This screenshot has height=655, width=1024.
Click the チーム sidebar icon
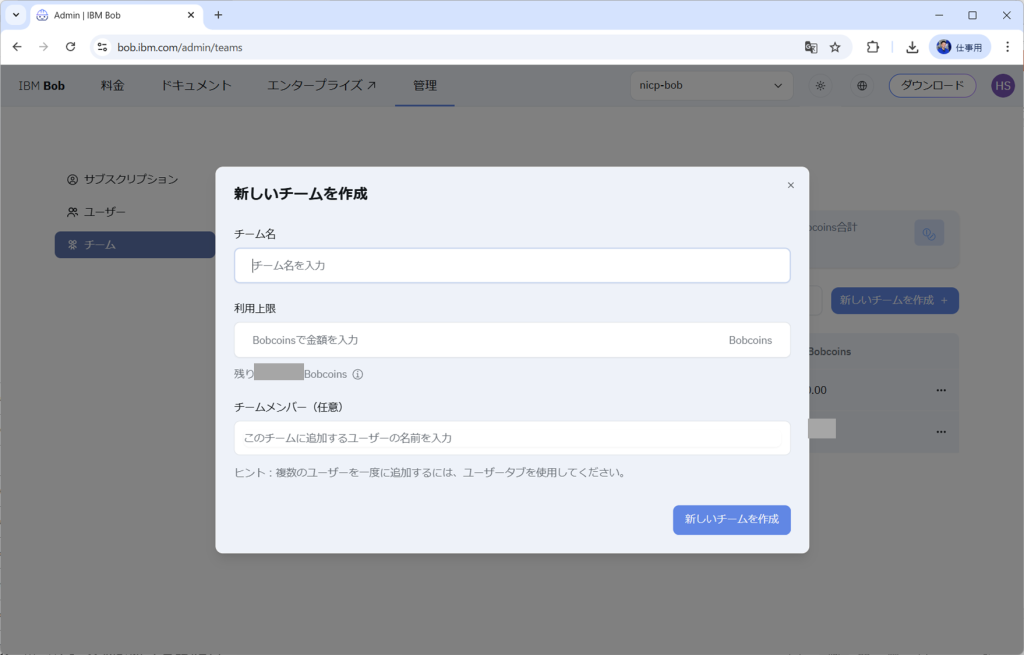point(72,245)
